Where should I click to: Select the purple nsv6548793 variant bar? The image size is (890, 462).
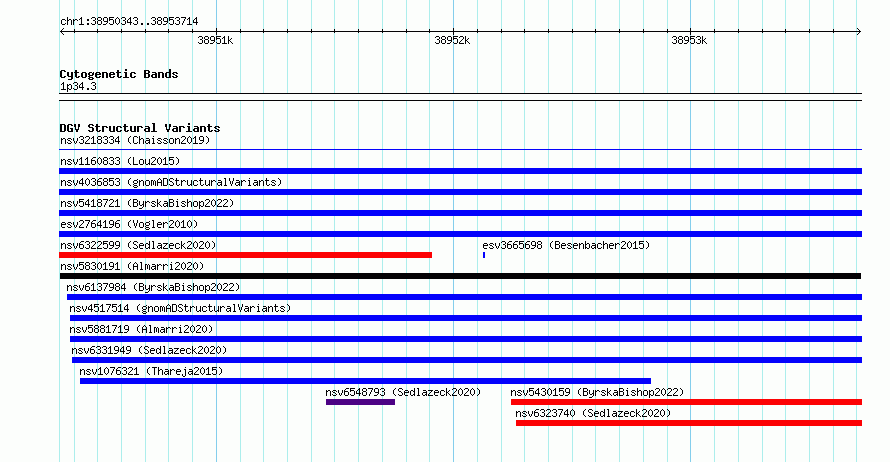360,402
